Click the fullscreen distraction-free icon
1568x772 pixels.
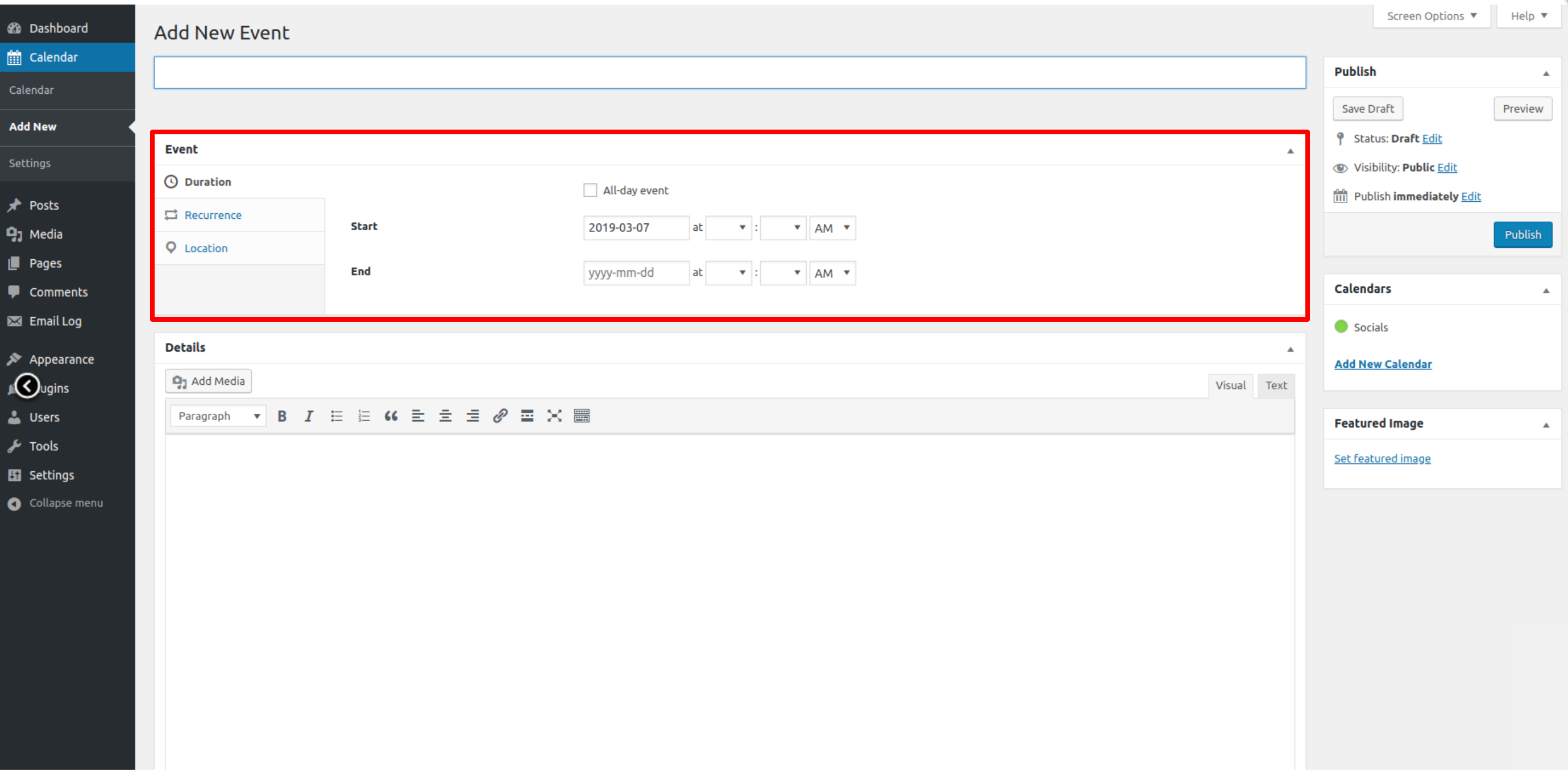point(554,416)
